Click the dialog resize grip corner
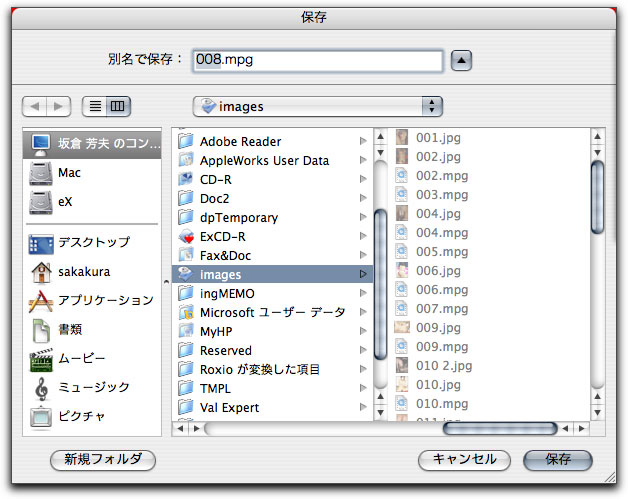The image size is (628, 499). (x=610, y=477)
